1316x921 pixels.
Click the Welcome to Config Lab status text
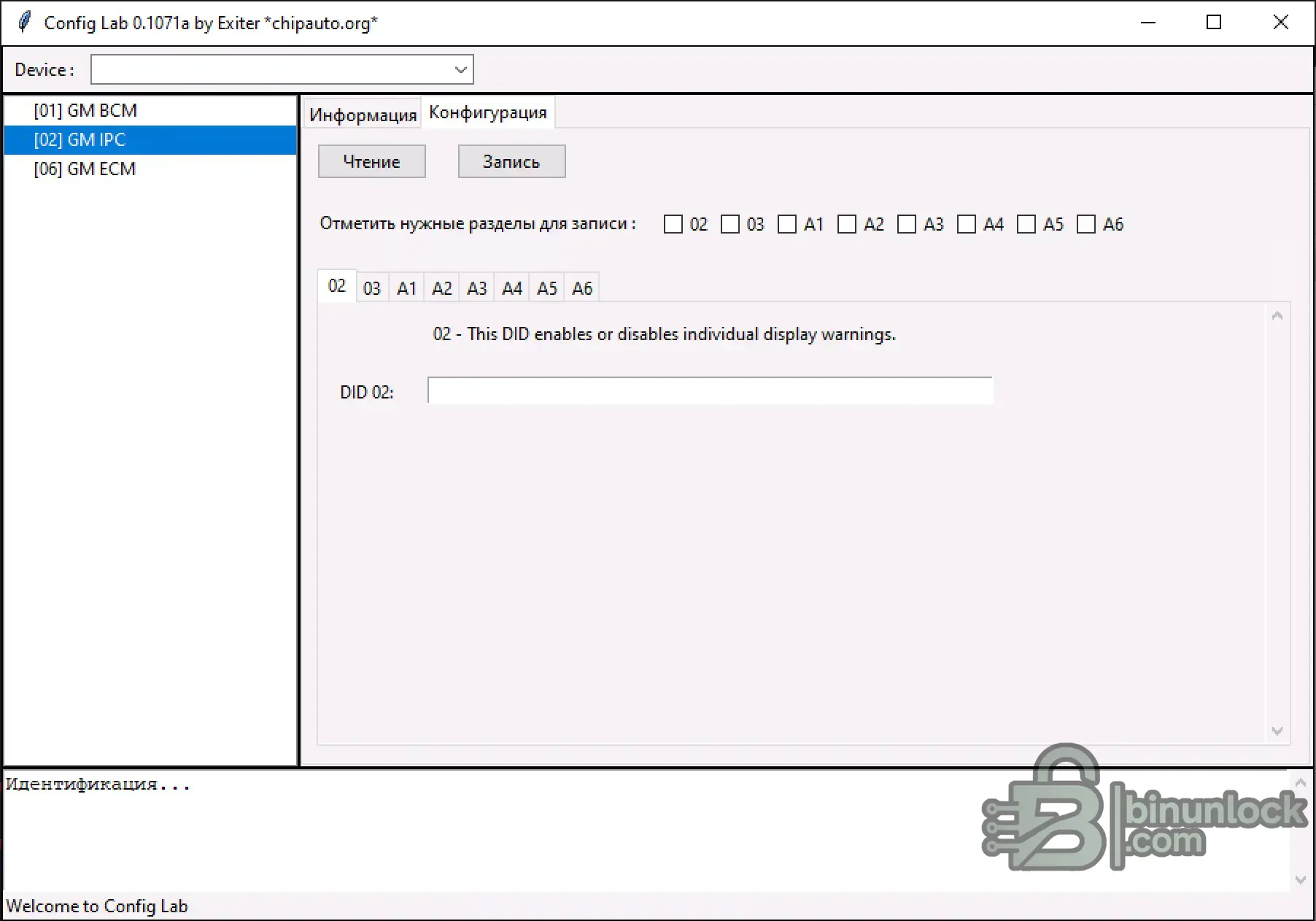pyautogui.click(x=97, y=906)
